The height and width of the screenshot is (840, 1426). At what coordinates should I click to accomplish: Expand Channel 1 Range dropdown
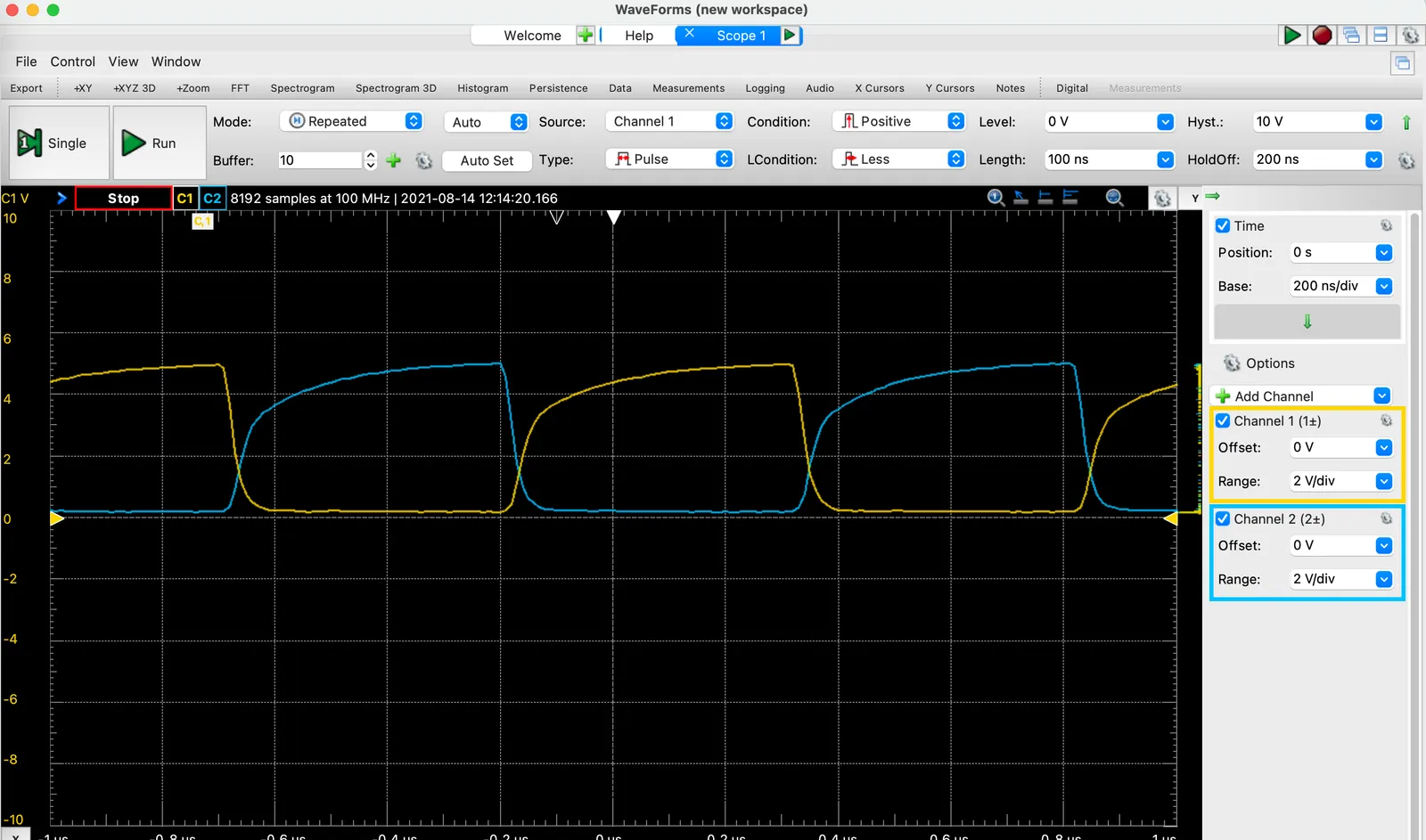point(1383,481)
